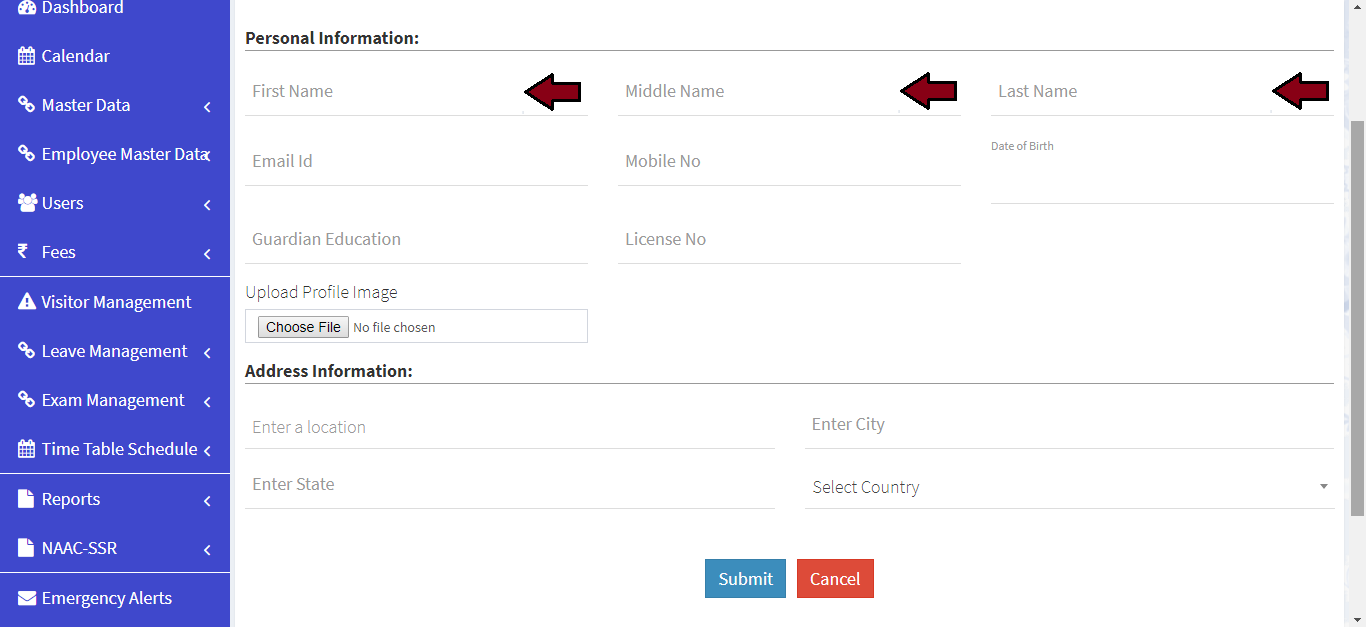1366x627 pixels.
Task: Click the NAAC-SSR document icon
Action: [27, 548]
